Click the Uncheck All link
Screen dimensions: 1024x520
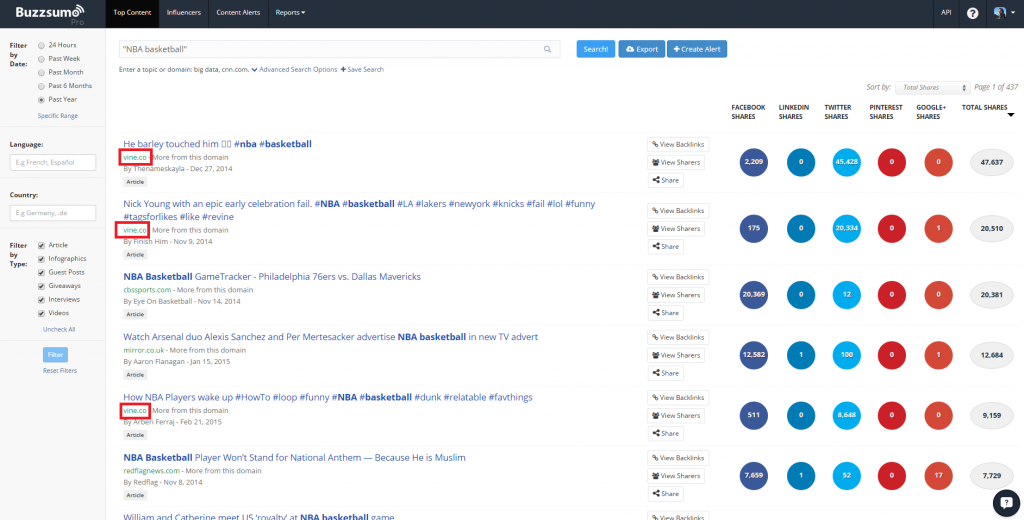59,329
